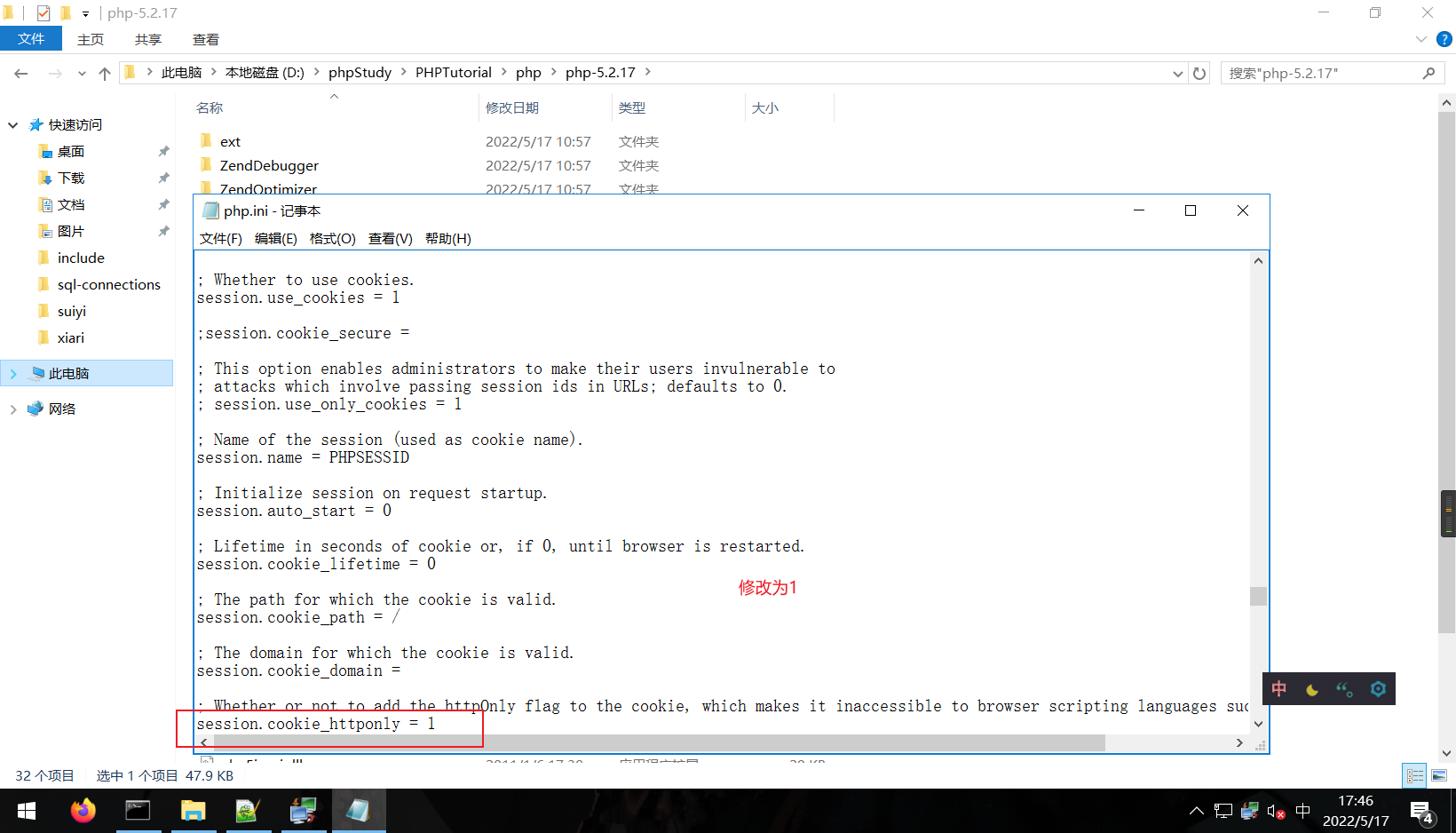Click the pin icon next to 桌面
1456x833 pixels.
coord(163,152)
